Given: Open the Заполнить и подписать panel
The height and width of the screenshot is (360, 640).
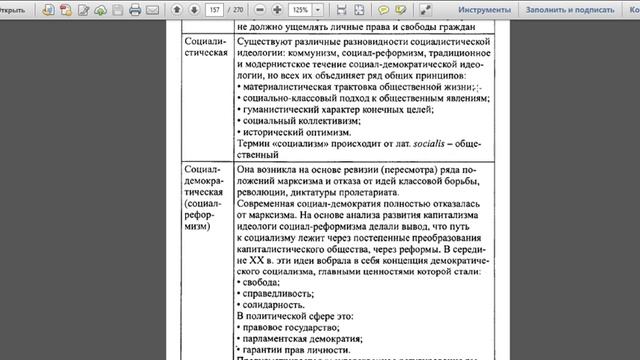Looking at the screenshot, I should [570, 10].
